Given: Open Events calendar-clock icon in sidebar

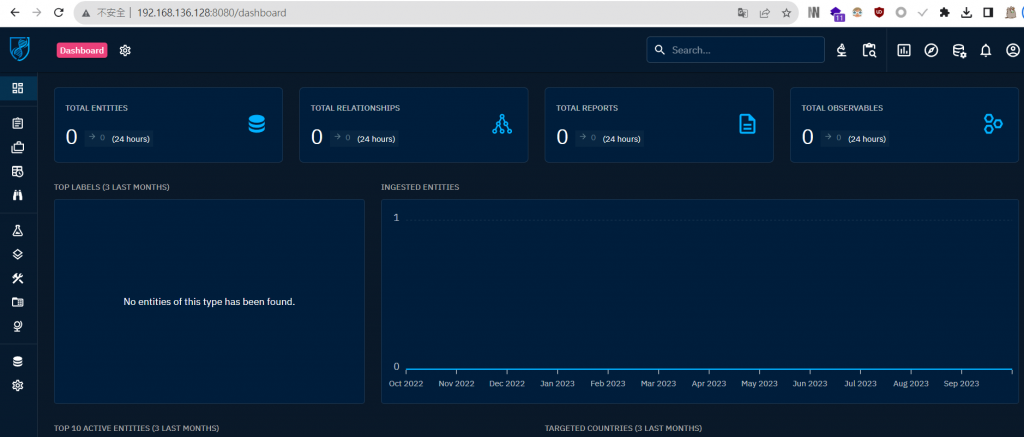Looking at the screenshot, I should [x=18, y=171].
